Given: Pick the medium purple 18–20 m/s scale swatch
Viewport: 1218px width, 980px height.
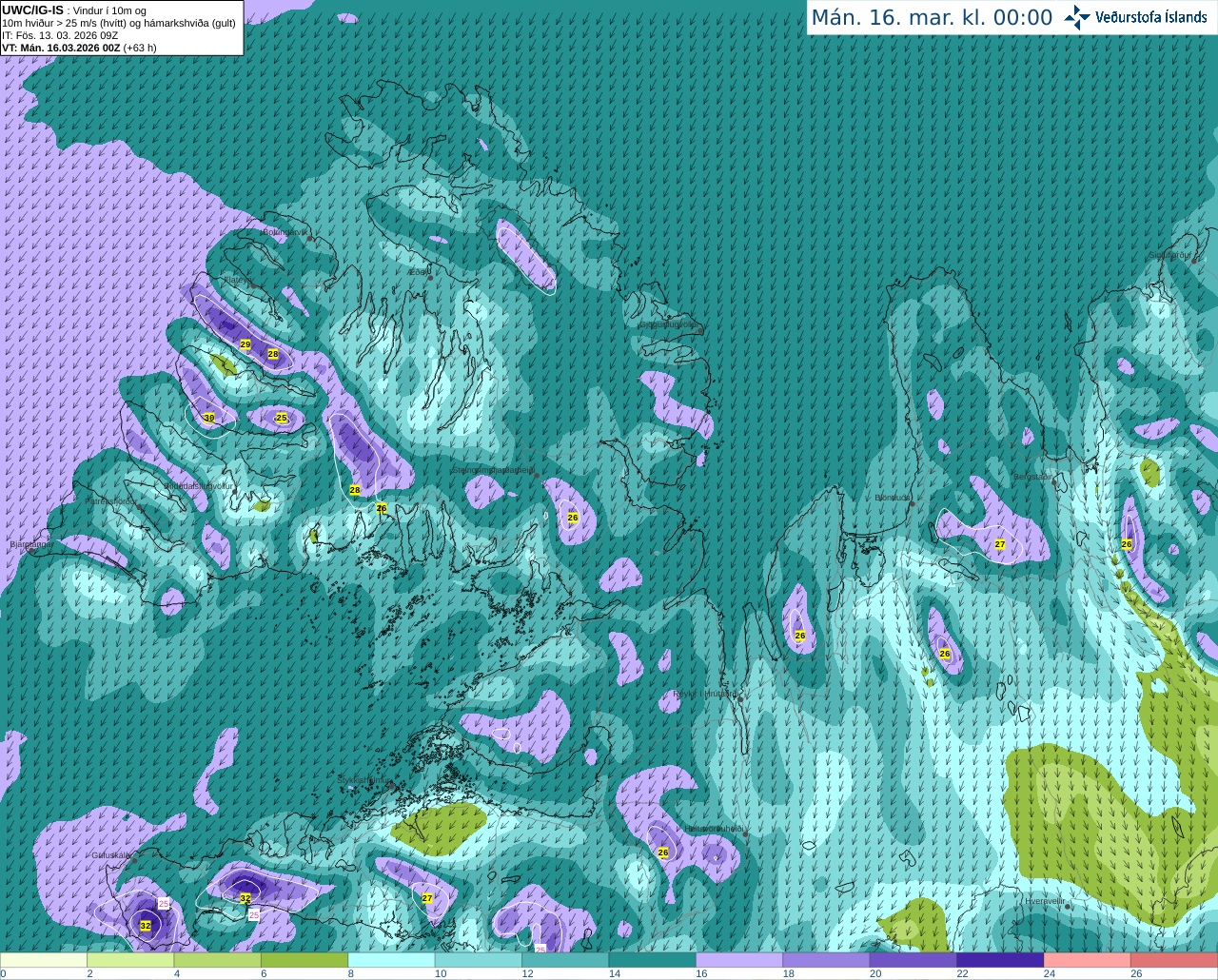Looking at the screenshot, I should pyautogui.click(x=827, y=960).
